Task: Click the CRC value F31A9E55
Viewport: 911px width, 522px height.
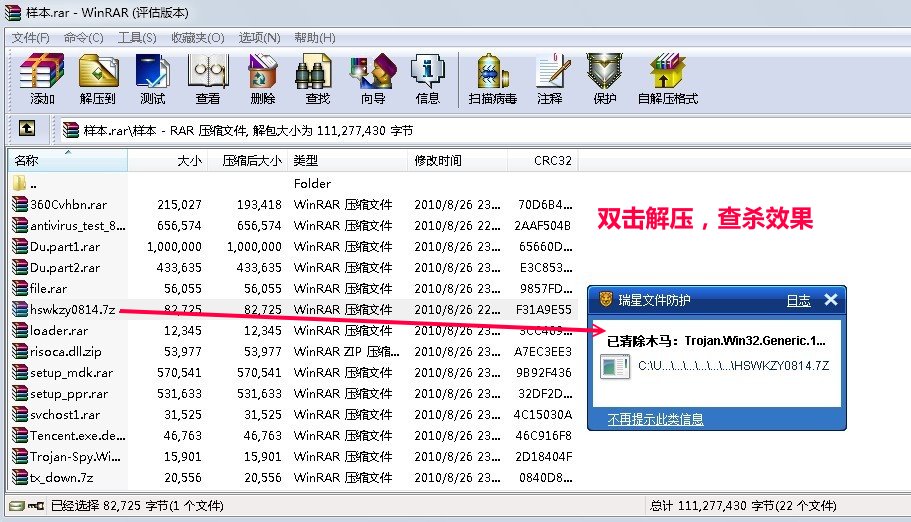Action: pyautogui.click(x=544, y=310)
